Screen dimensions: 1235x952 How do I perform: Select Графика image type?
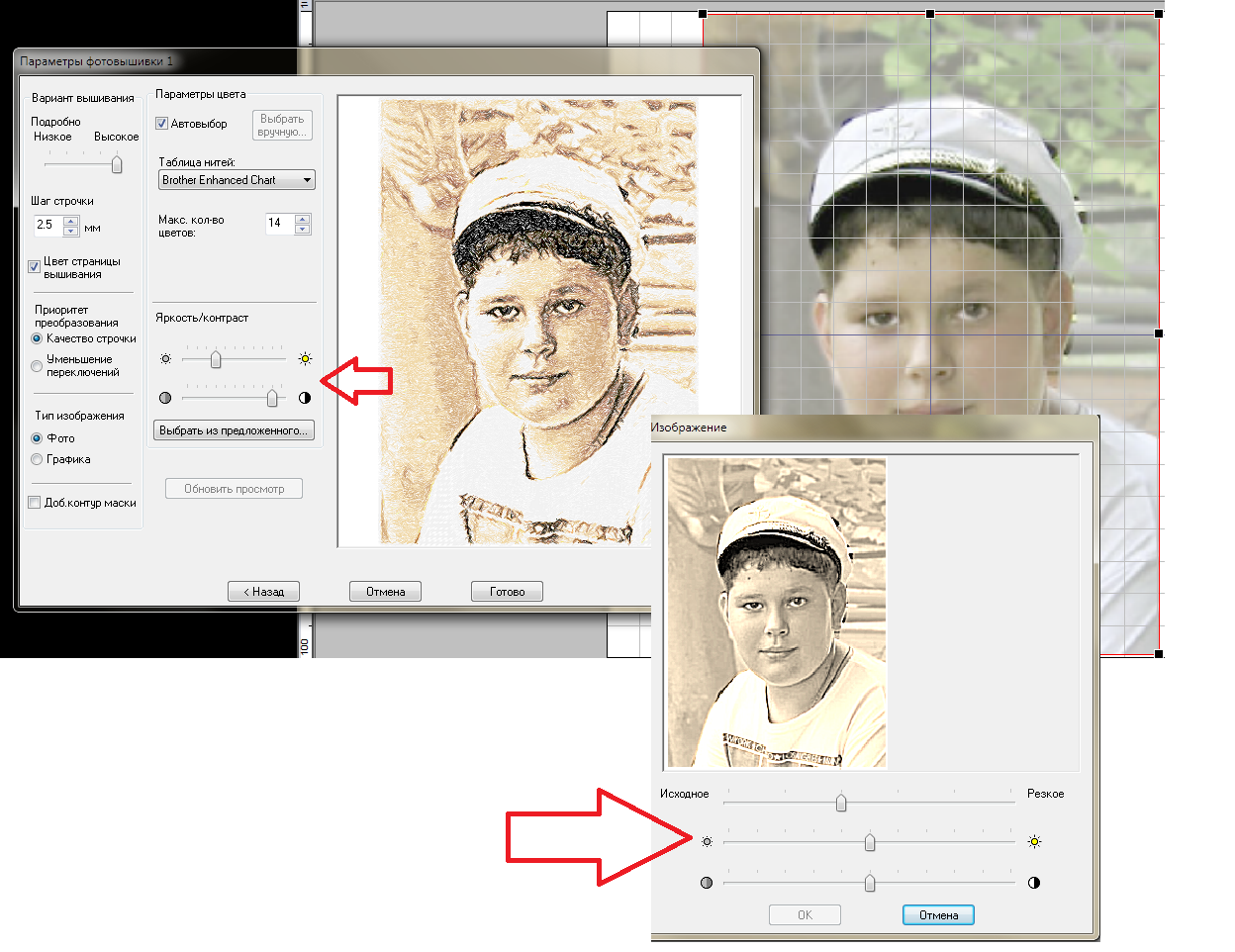[37, 459]
